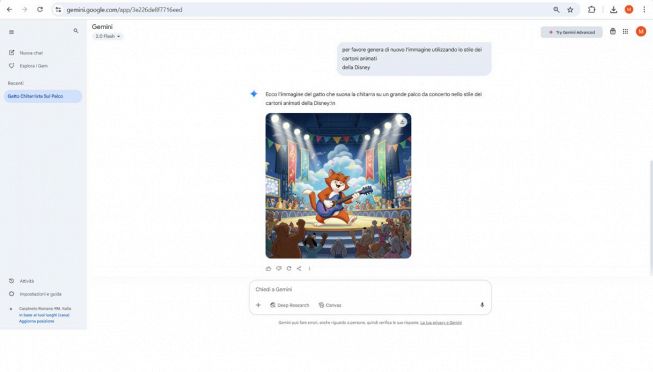The image size is (653, 372).
Task: Open the three-dot more options under the image
Action: 309,269
